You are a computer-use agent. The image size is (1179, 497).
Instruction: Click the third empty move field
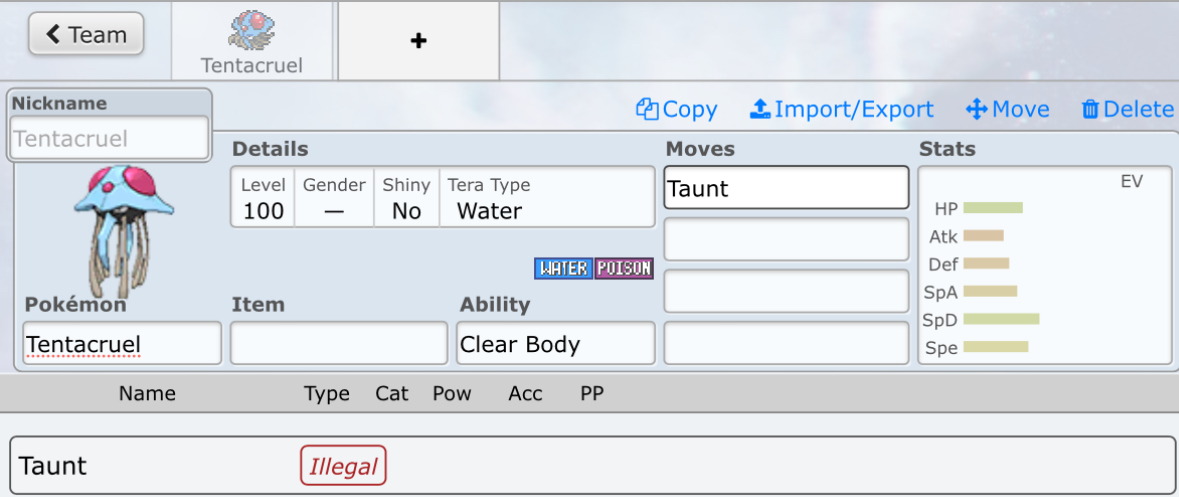tap(787, 291)
